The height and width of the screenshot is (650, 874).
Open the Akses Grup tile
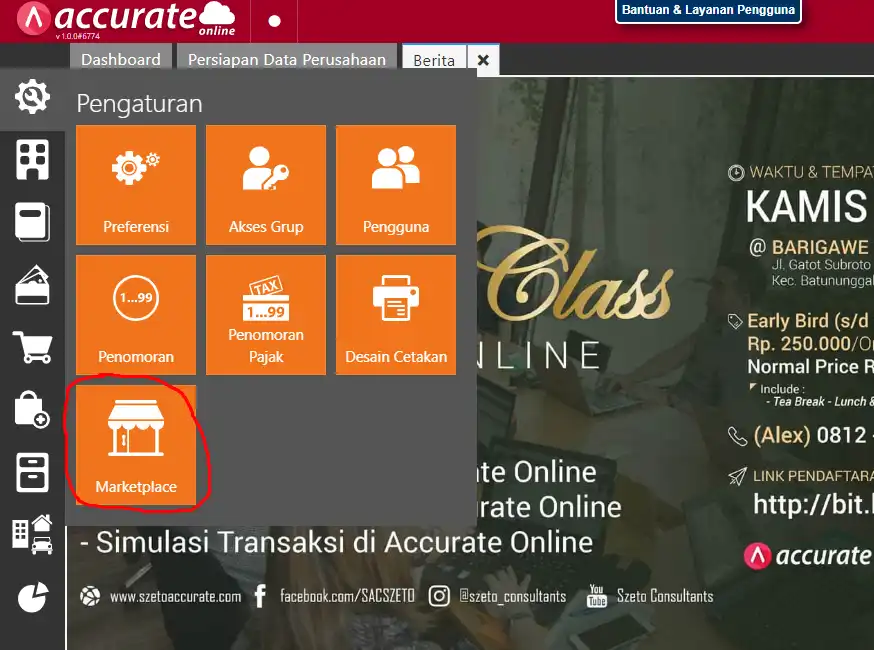[266, 185]
